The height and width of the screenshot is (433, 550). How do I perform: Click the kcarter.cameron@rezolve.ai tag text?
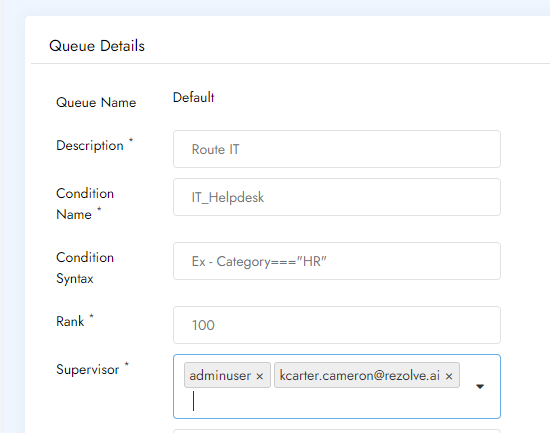tap(360, 375)
